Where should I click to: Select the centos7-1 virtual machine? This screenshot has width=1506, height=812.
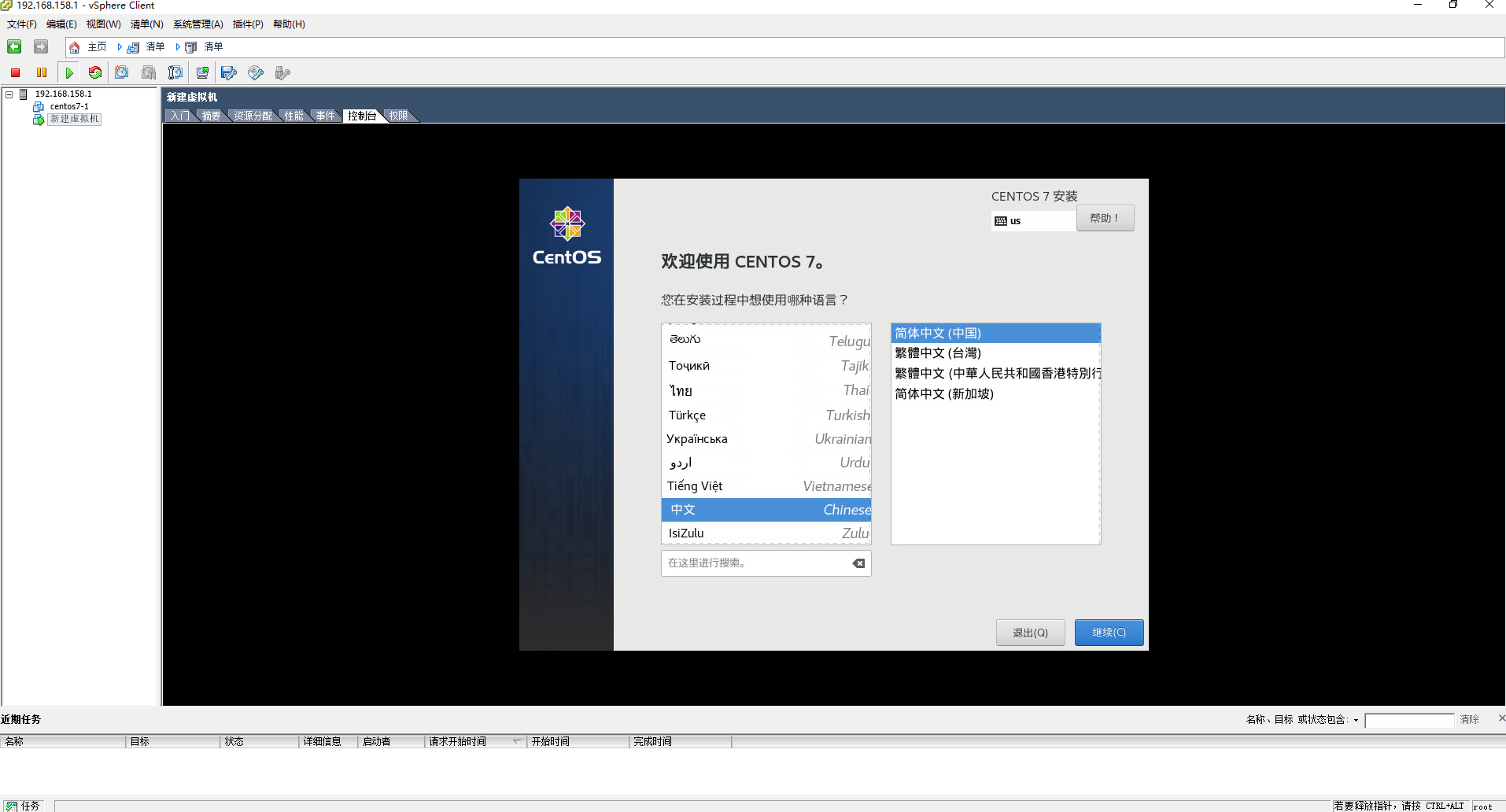coord(69,106)
